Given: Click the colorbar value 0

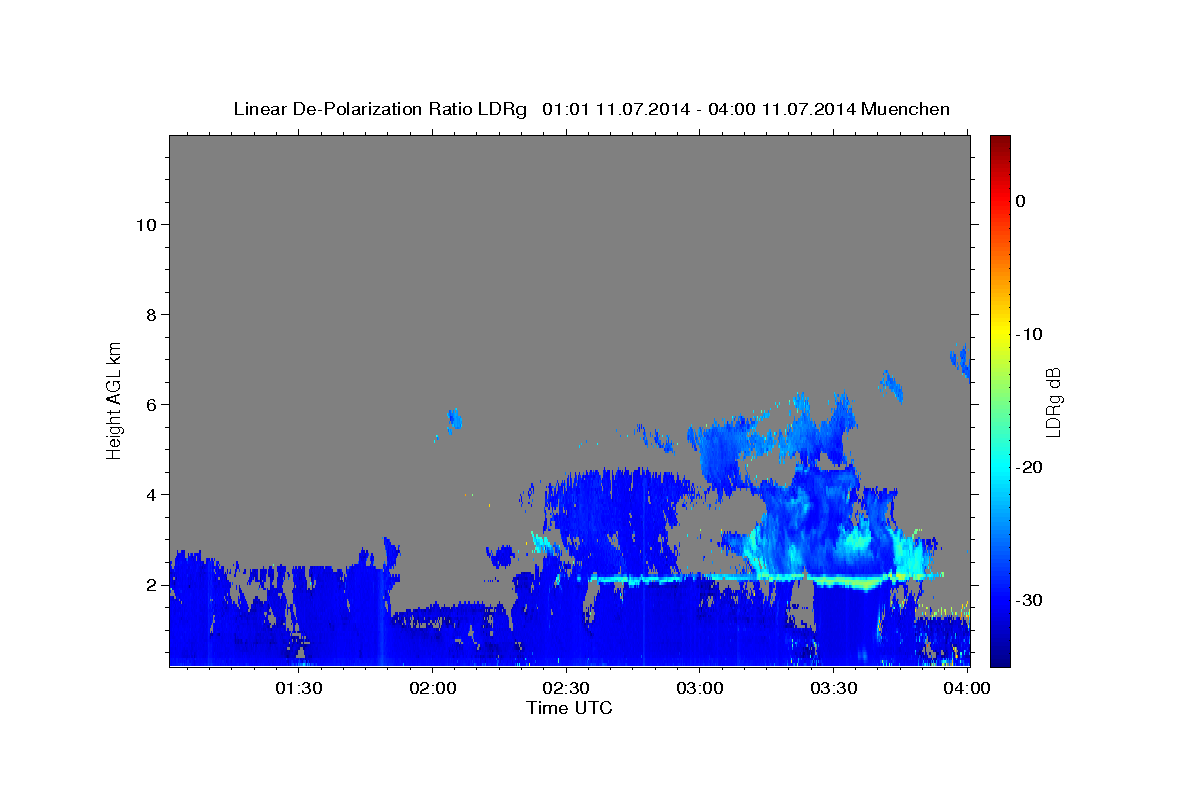Looking at the screenshot, I should click(x=1021, y=201).
